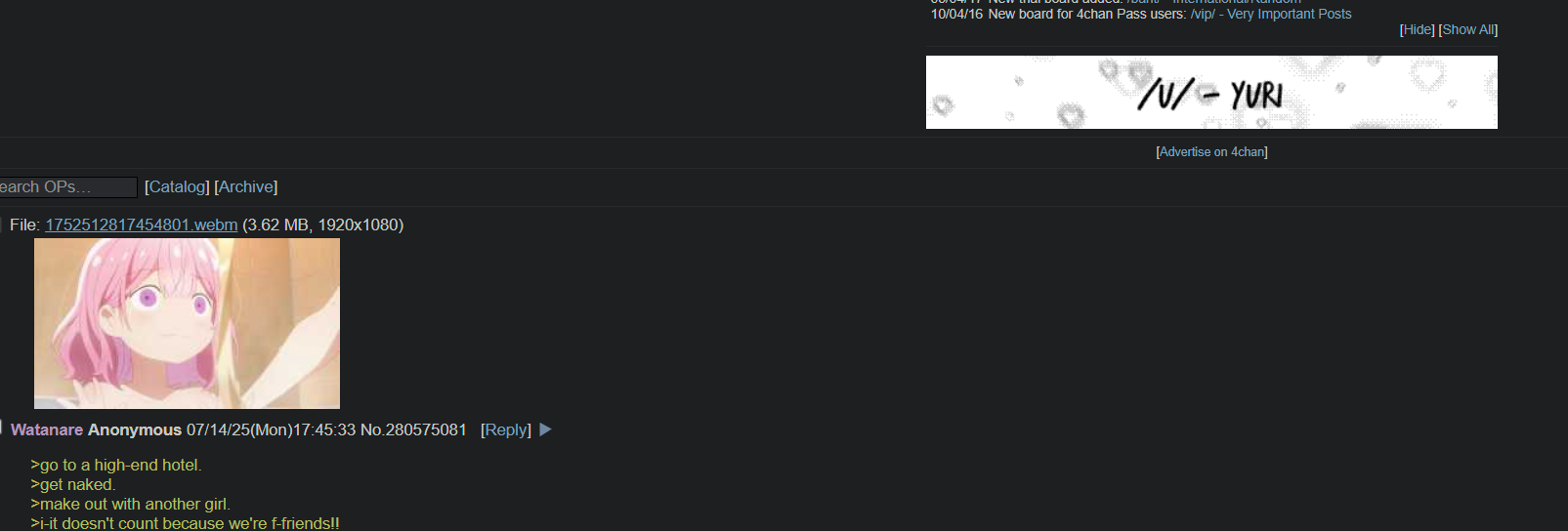Tick the checkbox beside the Watanare post
Image resolution: width=1568 pixels, height=531 pixels.
tap(2, 428)
